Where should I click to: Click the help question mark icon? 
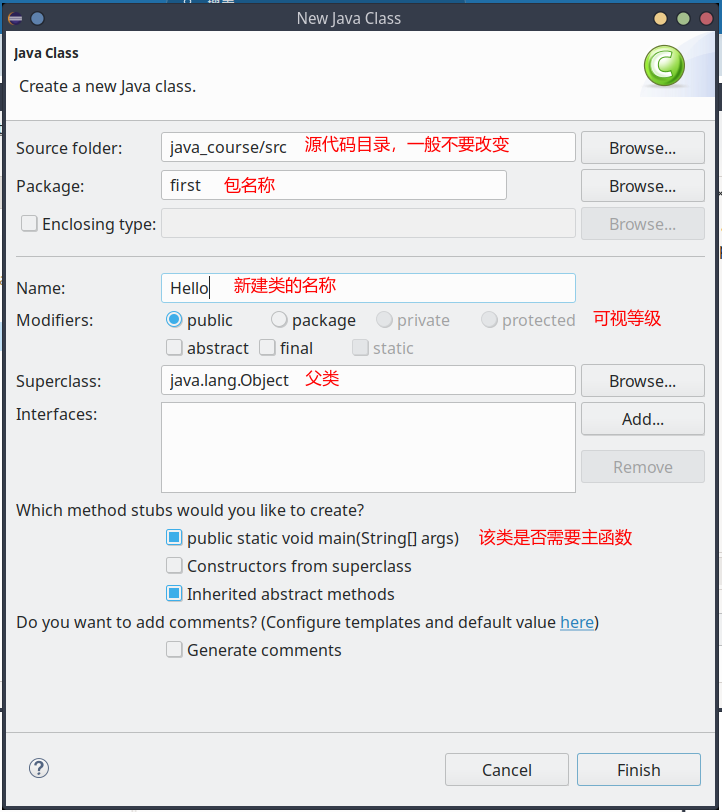tap(39, 768)
